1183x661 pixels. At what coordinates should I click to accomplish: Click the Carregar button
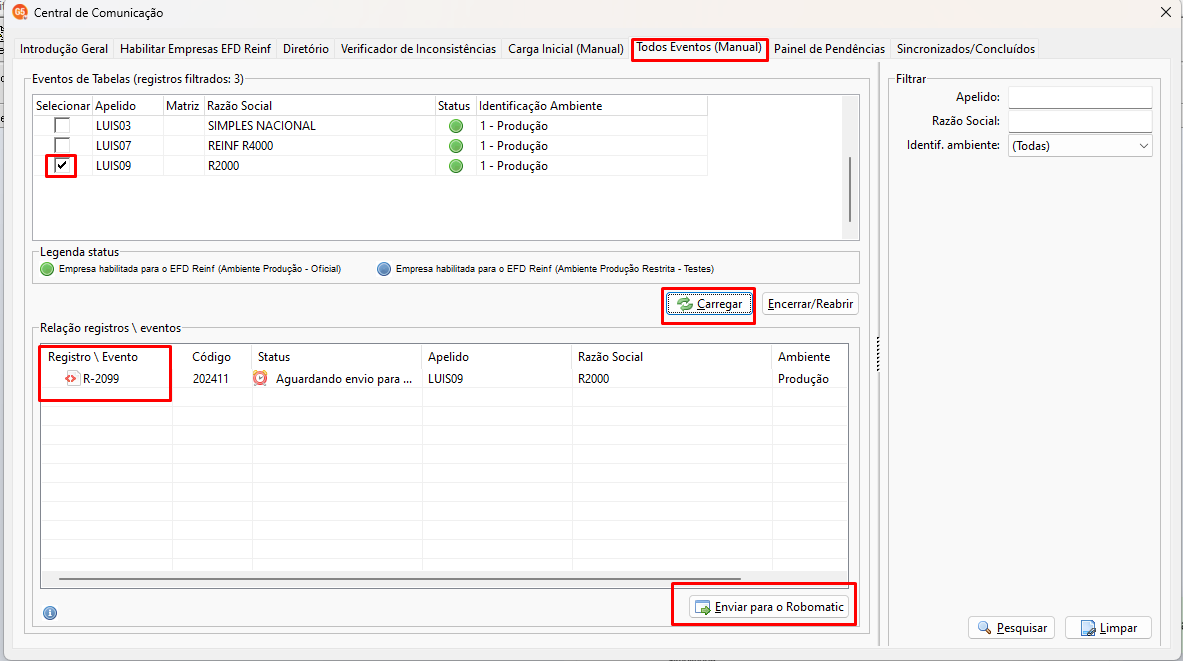point(709,304)
